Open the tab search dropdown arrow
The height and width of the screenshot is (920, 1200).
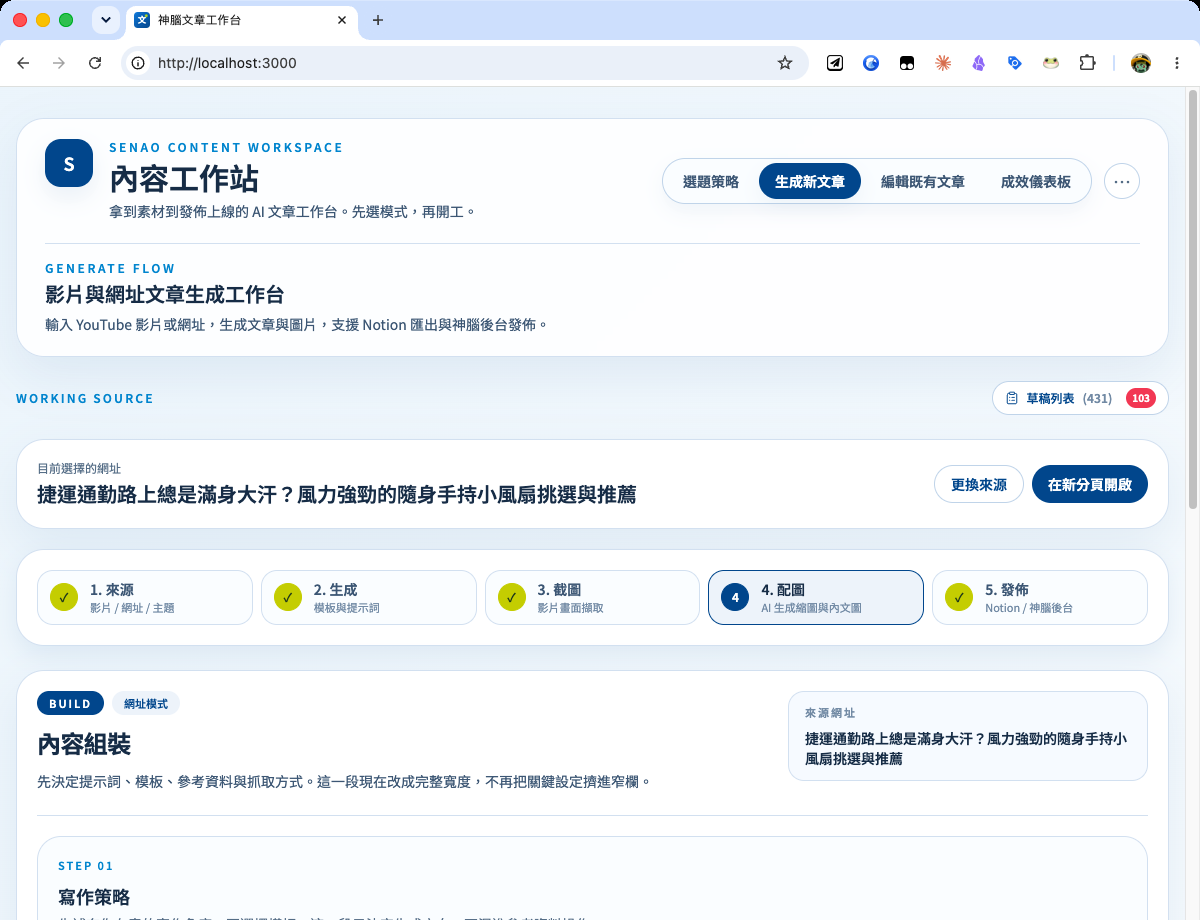(105, 20)
